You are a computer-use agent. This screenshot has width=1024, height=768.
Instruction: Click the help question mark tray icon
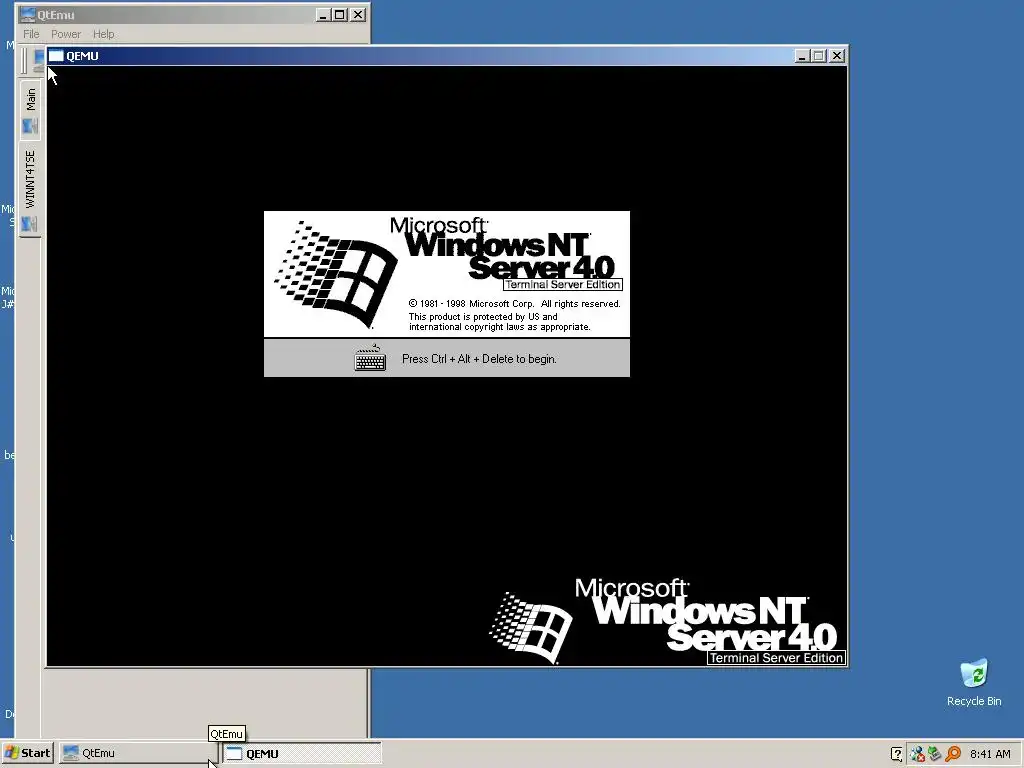click(897, 754)
